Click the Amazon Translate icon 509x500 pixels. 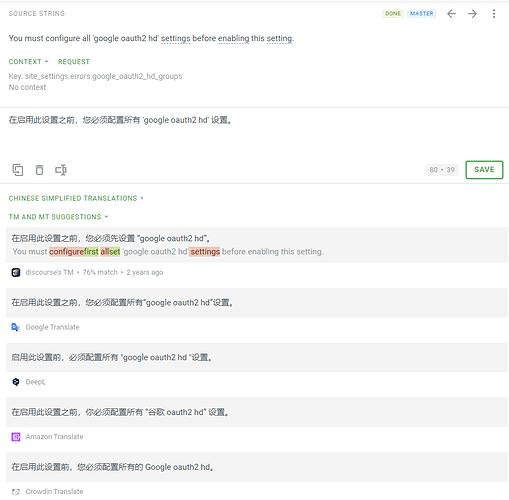tap(16, 437)
